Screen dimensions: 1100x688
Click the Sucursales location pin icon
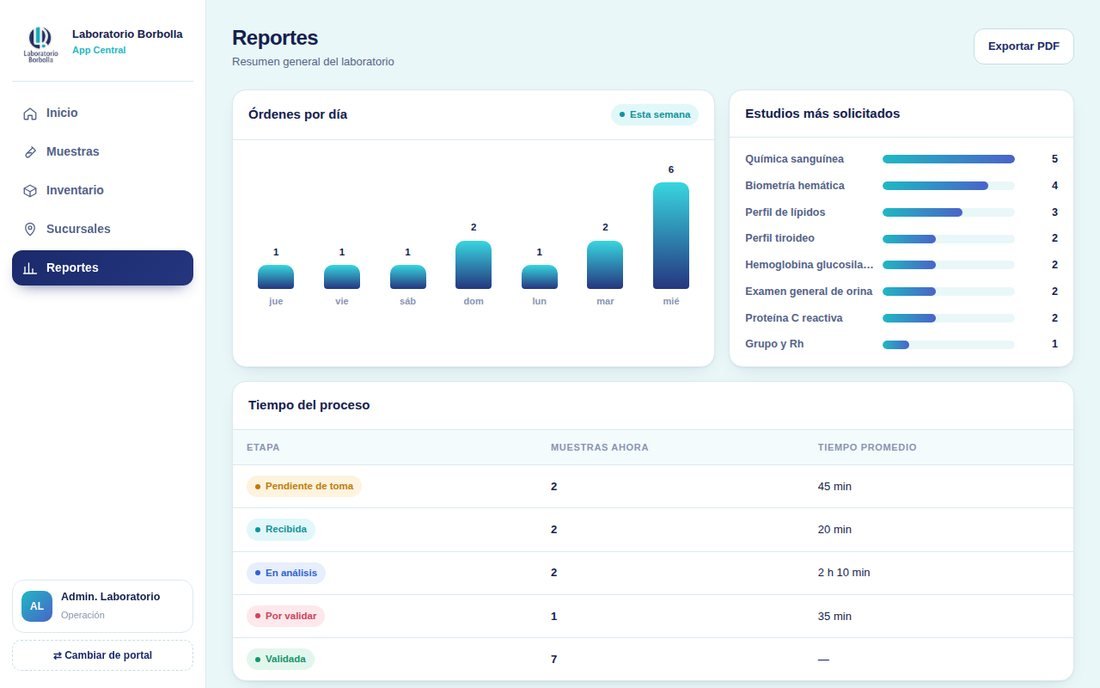click(x=29, y=229)
